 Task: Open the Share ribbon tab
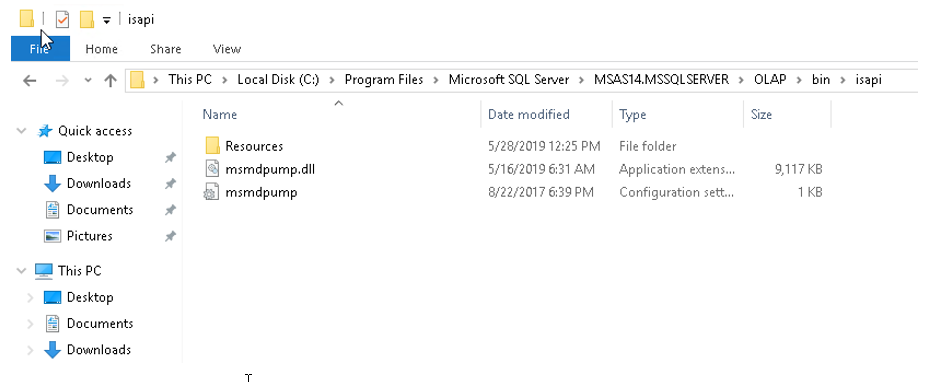[165, 49]
